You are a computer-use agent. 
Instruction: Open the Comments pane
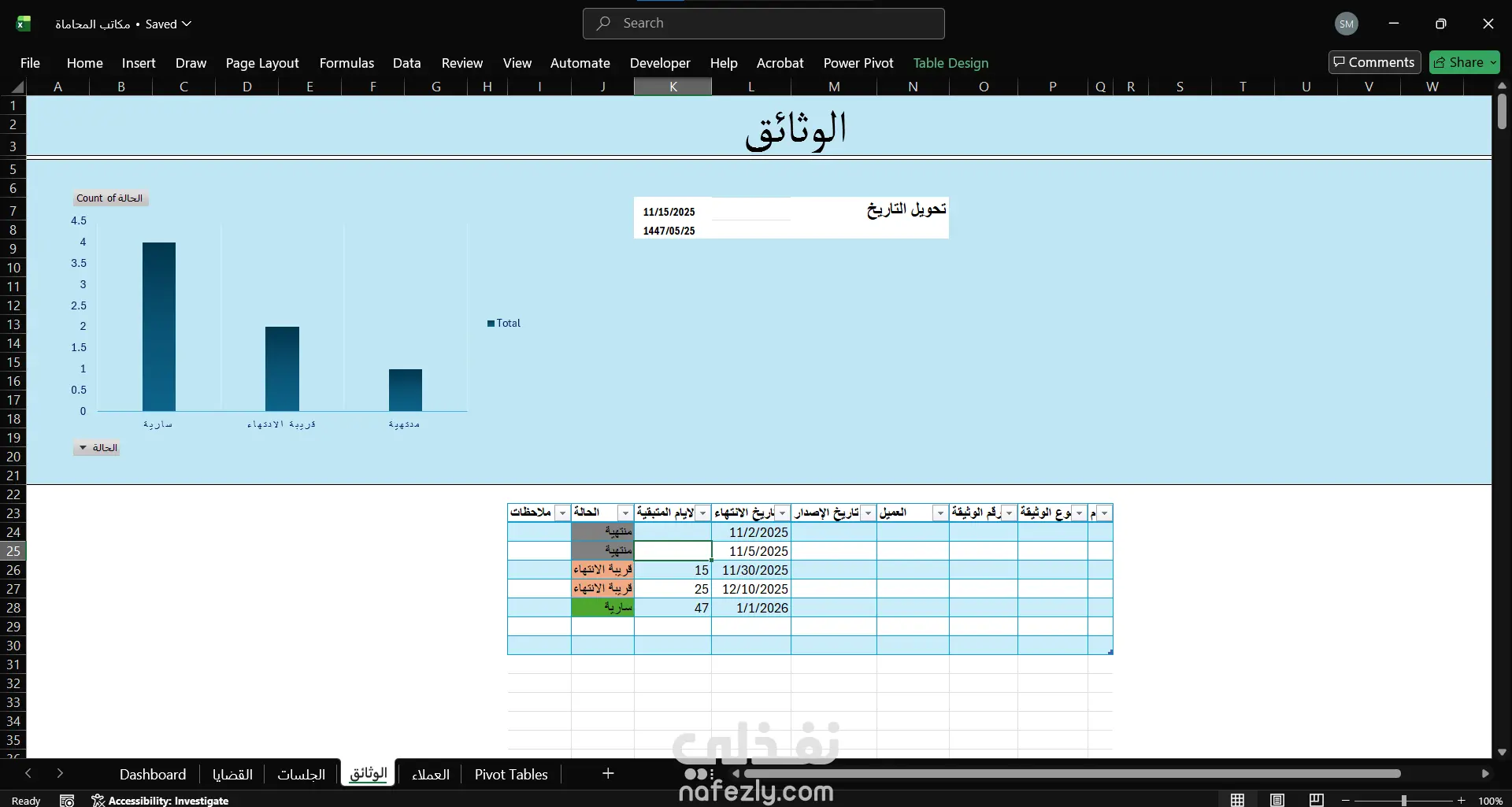click(1374, 62)
